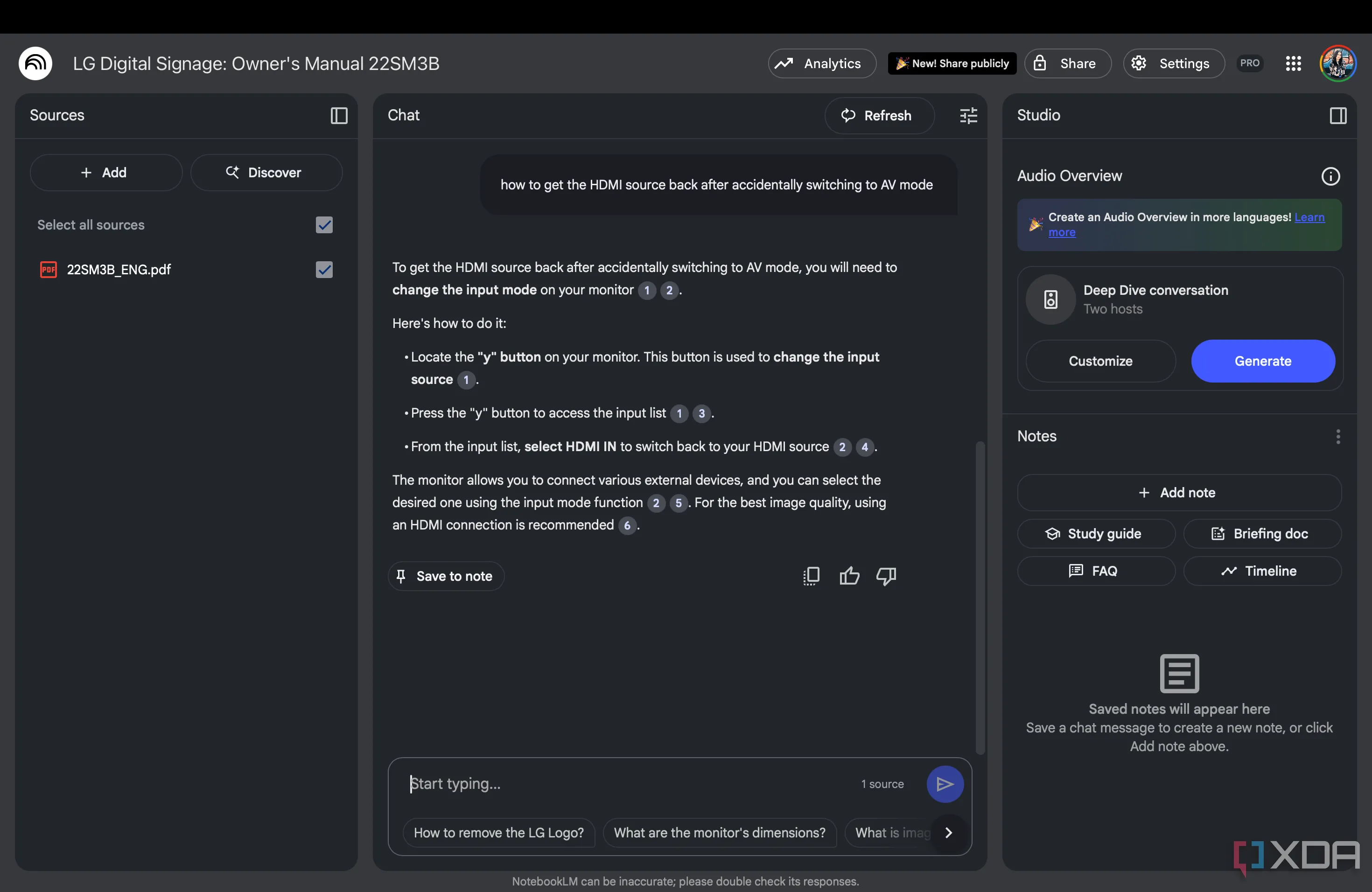Collapse the Sources panel
This screenshot has width=1372, height=892.
click(x=339, y=116)
